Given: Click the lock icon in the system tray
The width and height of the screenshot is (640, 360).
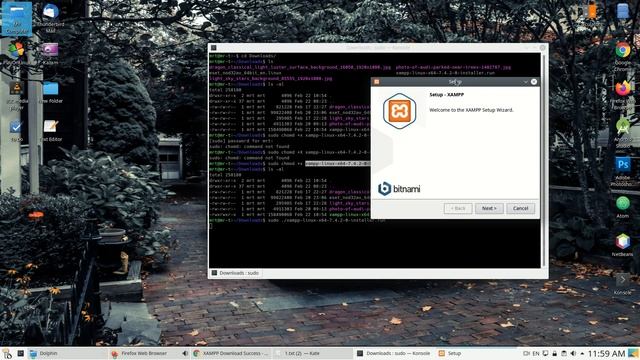Looking at the screenshot, I should tap(554, 353).
